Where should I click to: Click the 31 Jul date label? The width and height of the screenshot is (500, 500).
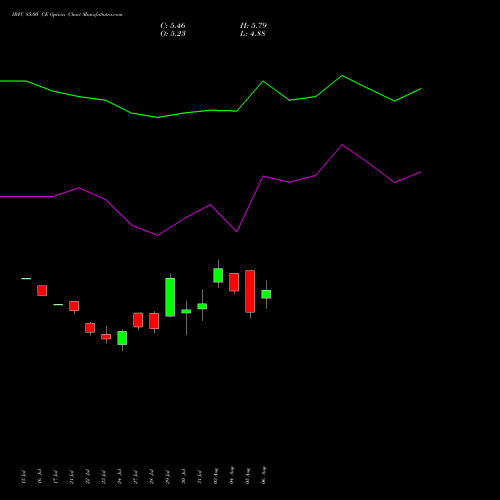[200, 477]
